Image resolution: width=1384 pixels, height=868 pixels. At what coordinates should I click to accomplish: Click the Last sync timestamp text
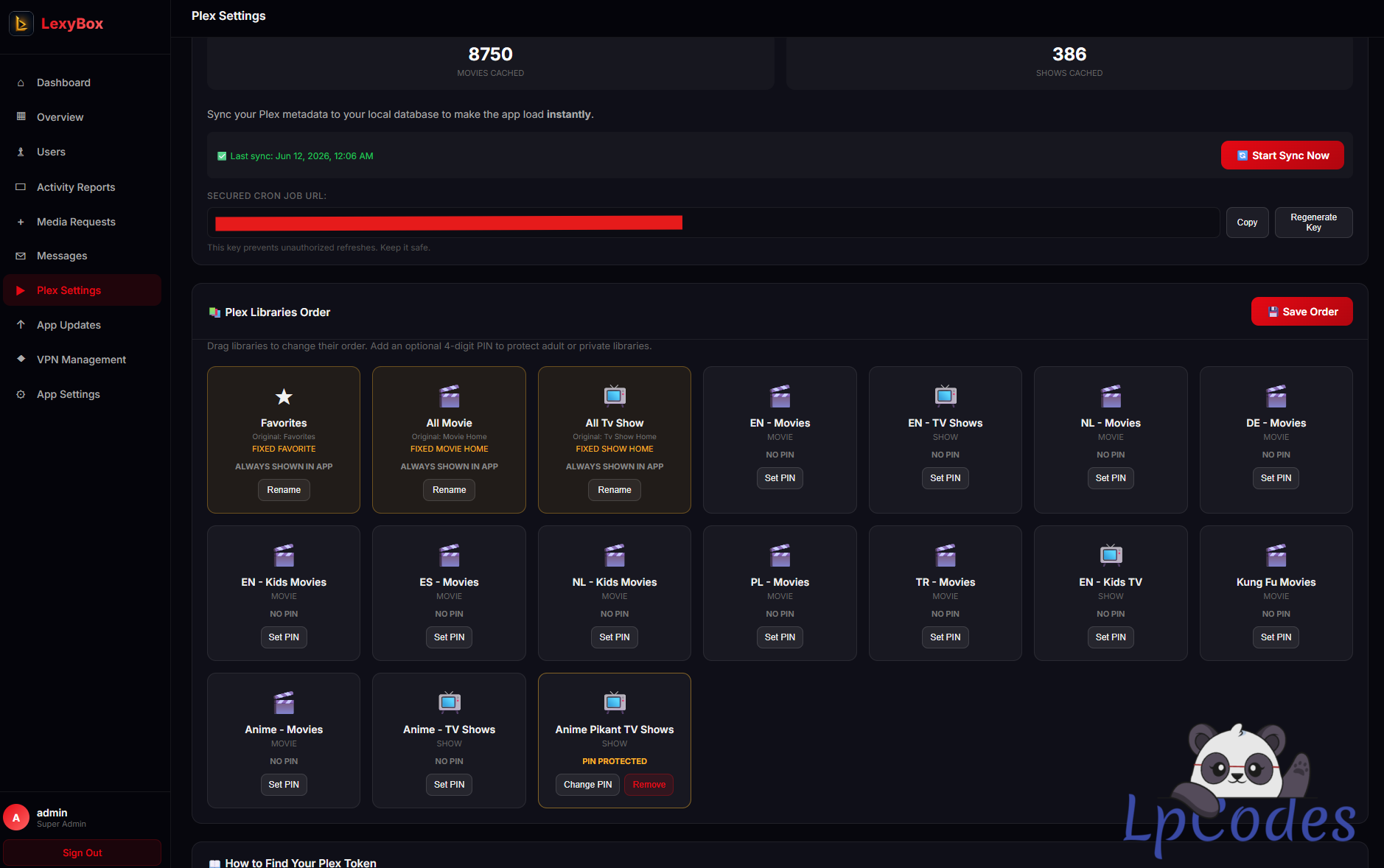pyautogui.click(x=301, y=156)
